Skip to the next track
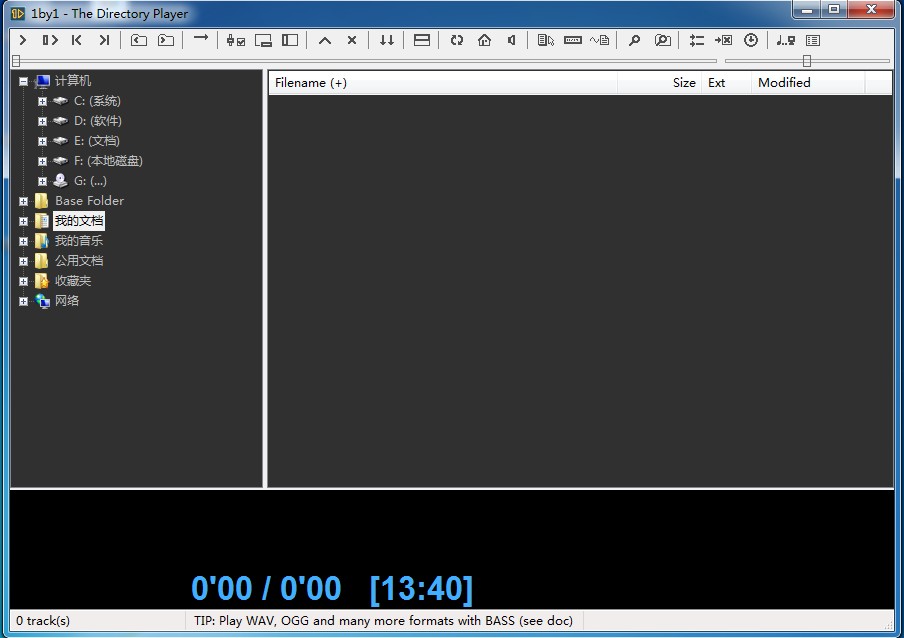This screenshot has height=638, width=904. click(103, 40)
